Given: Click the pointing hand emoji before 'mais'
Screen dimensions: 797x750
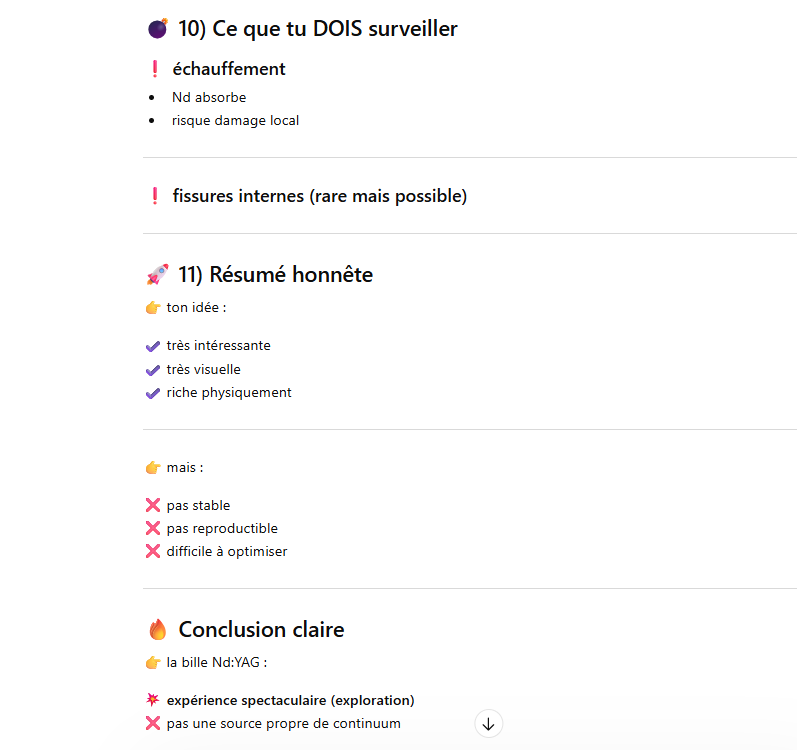Looking at the screenshot, I should (153, 468).
